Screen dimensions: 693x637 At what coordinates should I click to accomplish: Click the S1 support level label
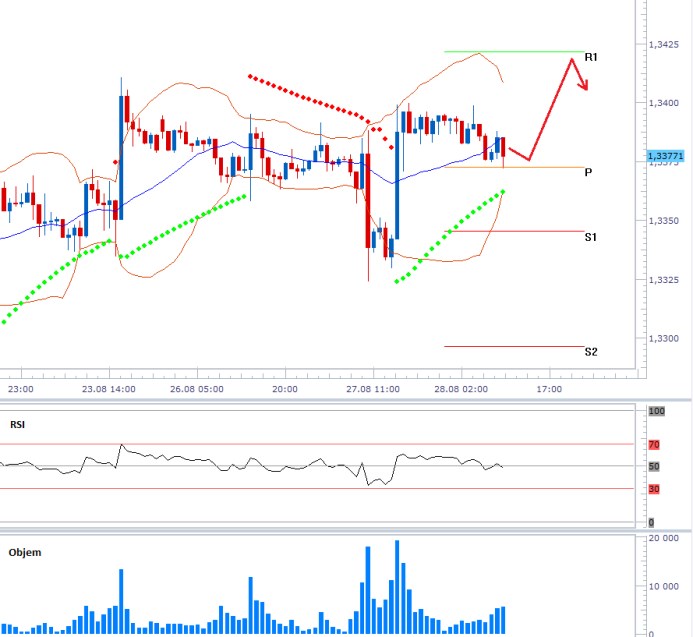tap(591, 237)
